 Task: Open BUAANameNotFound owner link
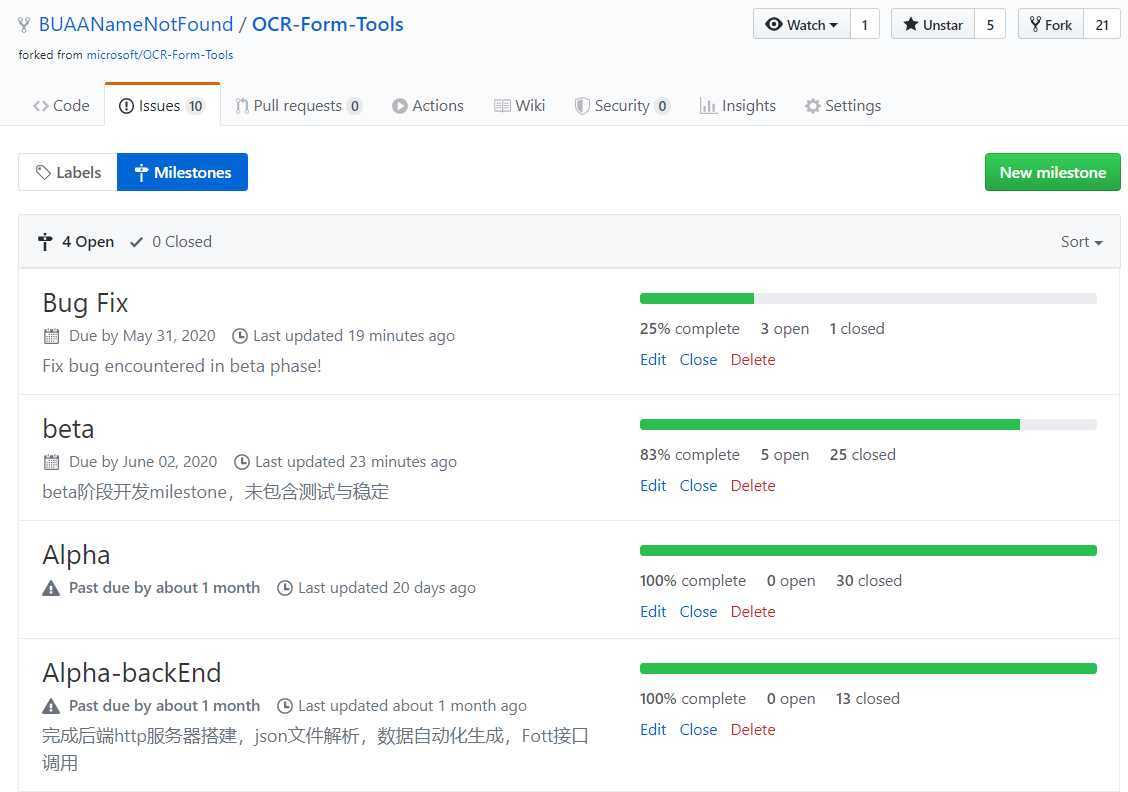click(x=136, y=24)
